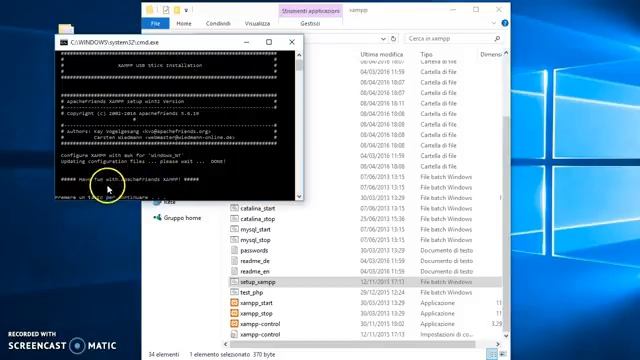Click the catalina_start batch file icon
The height and width of the screenshot is (360, 640).
[x=234, y=208]
